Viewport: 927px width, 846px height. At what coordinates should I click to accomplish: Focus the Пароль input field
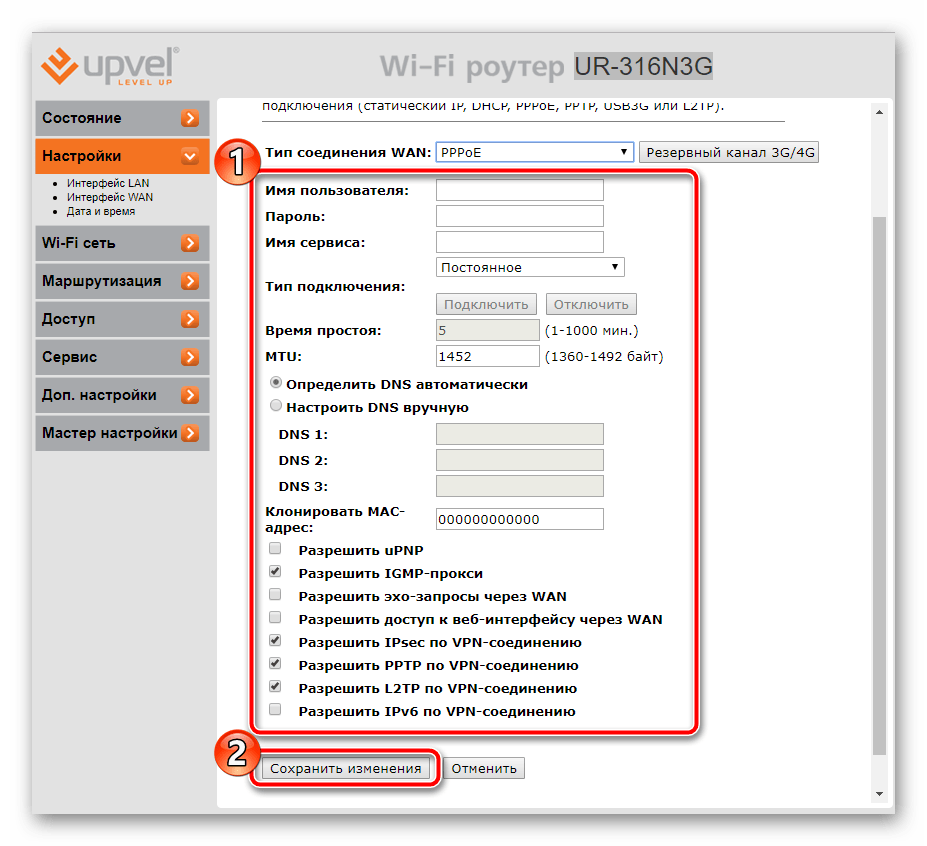520,216
